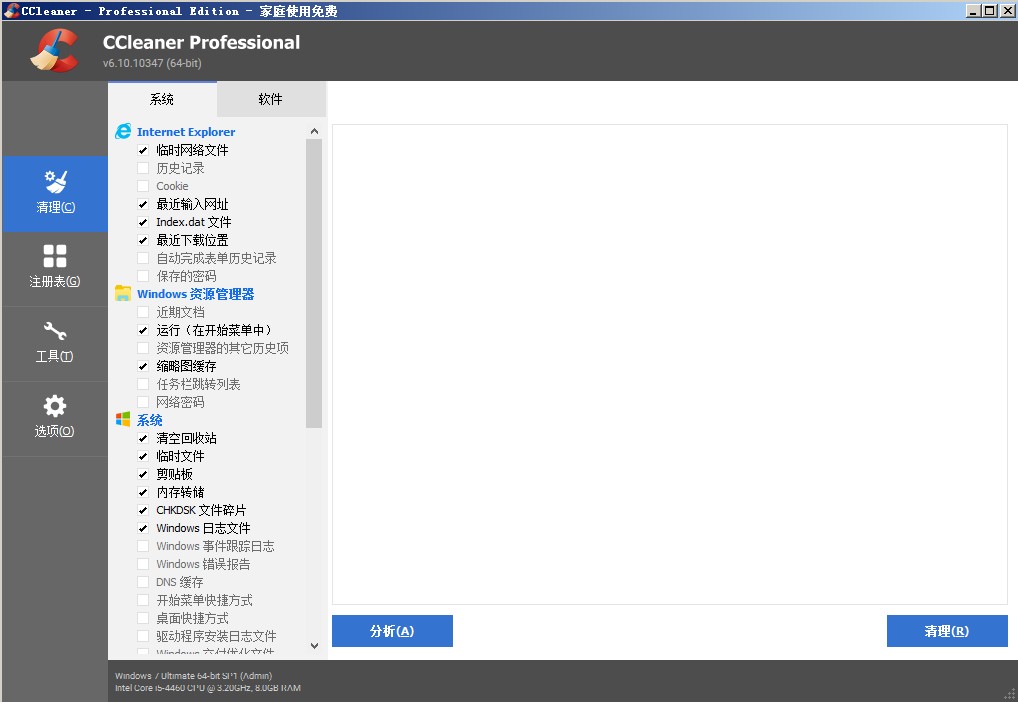Screen dimensions: 1018x702
Task: Click the window corner sizing grip
Action: coord(1010,694)
